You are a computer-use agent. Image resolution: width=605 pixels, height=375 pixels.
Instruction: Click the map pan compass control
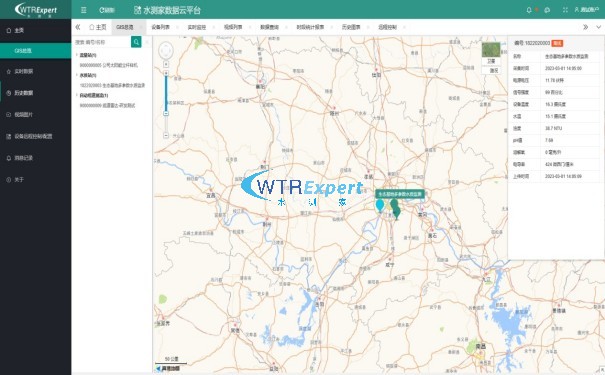[x=166, y=51]
